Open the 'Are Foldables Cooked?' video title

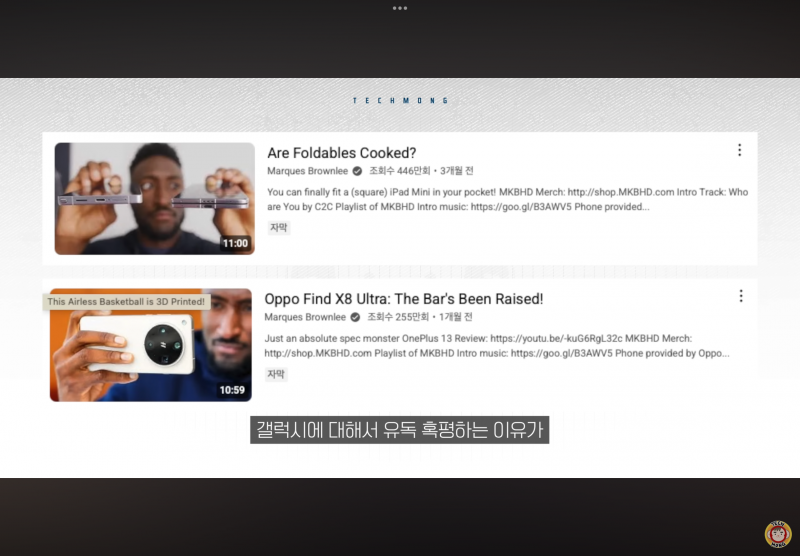point(342,153)
